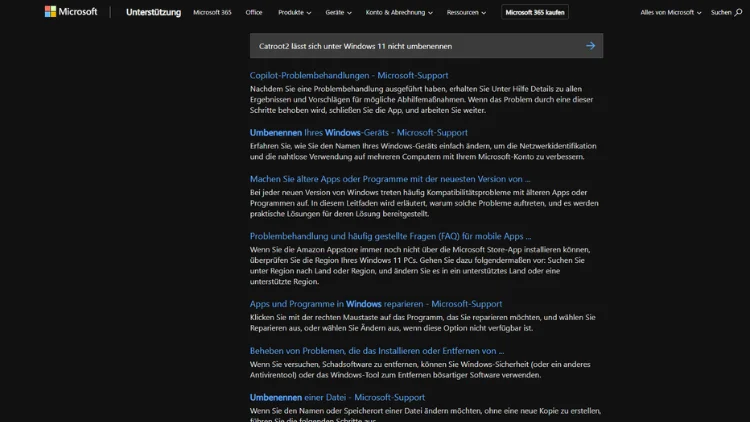Click the 'Wenn Sie den Namen oder Speicherort' text
This screenshot has height=422, width=750.
point(425,415)
